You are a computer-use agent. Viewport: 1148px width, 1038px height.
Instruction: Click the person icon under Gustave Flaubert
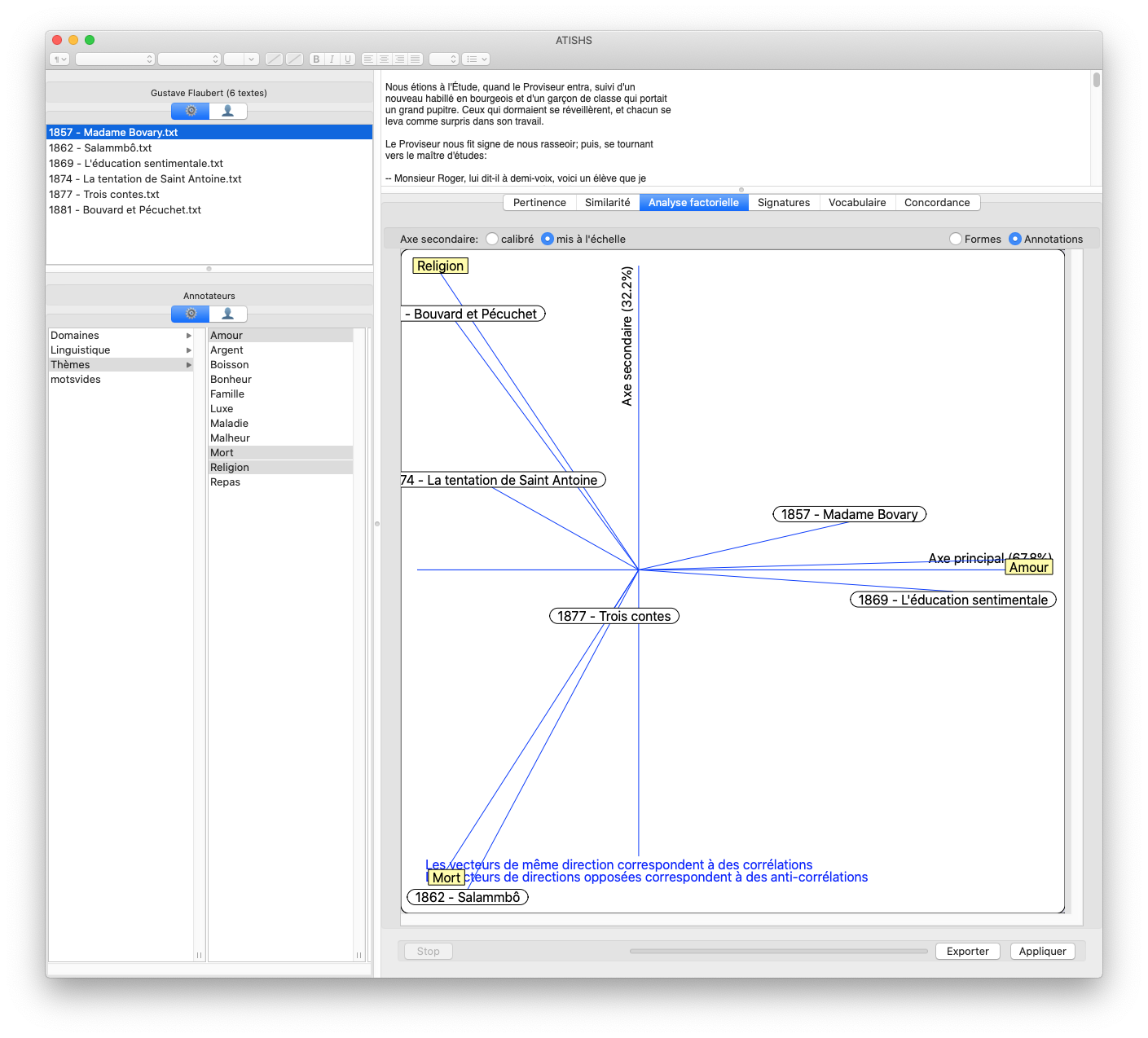click(228, 111)
